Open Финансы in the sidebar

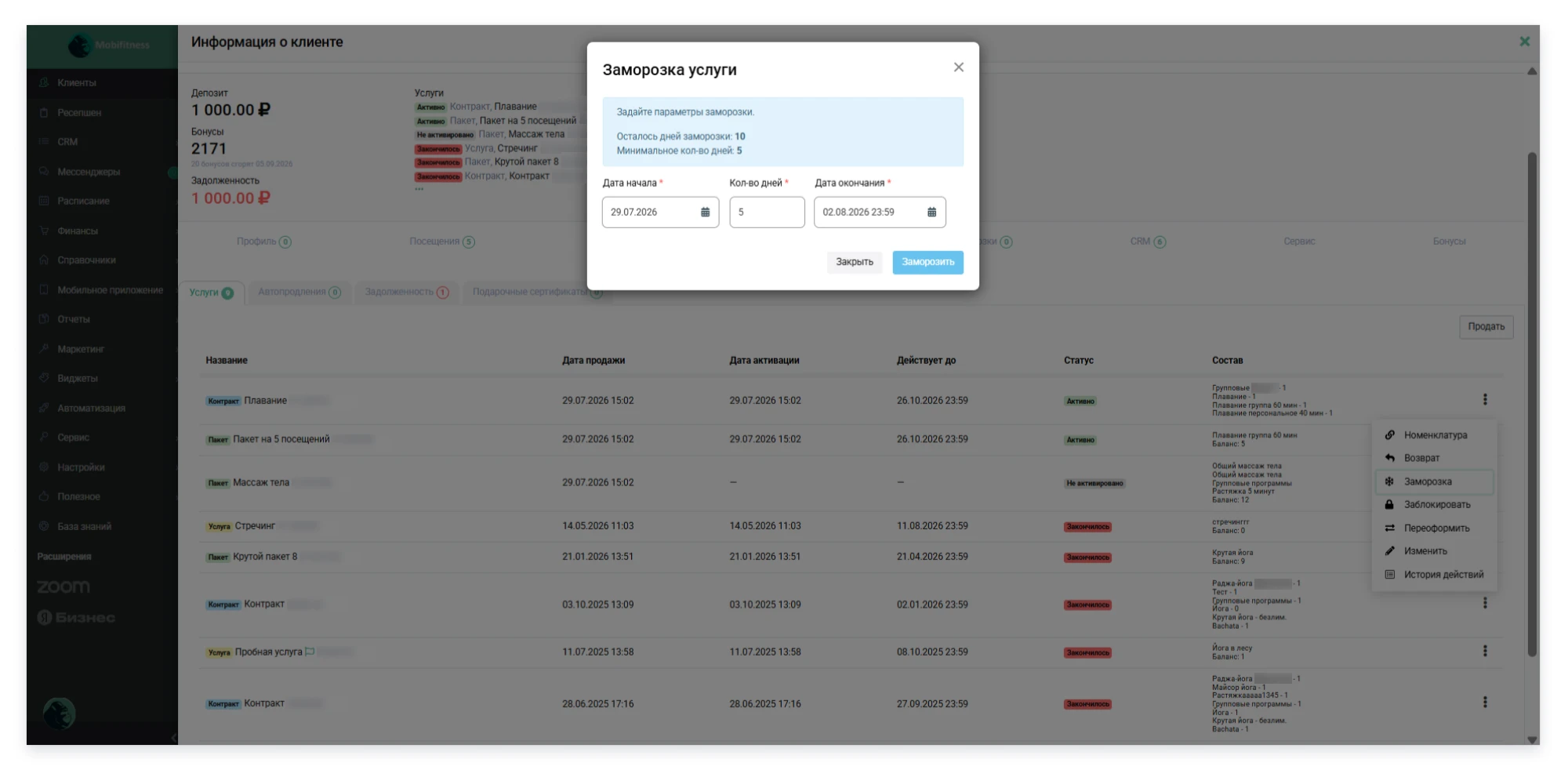102,231
